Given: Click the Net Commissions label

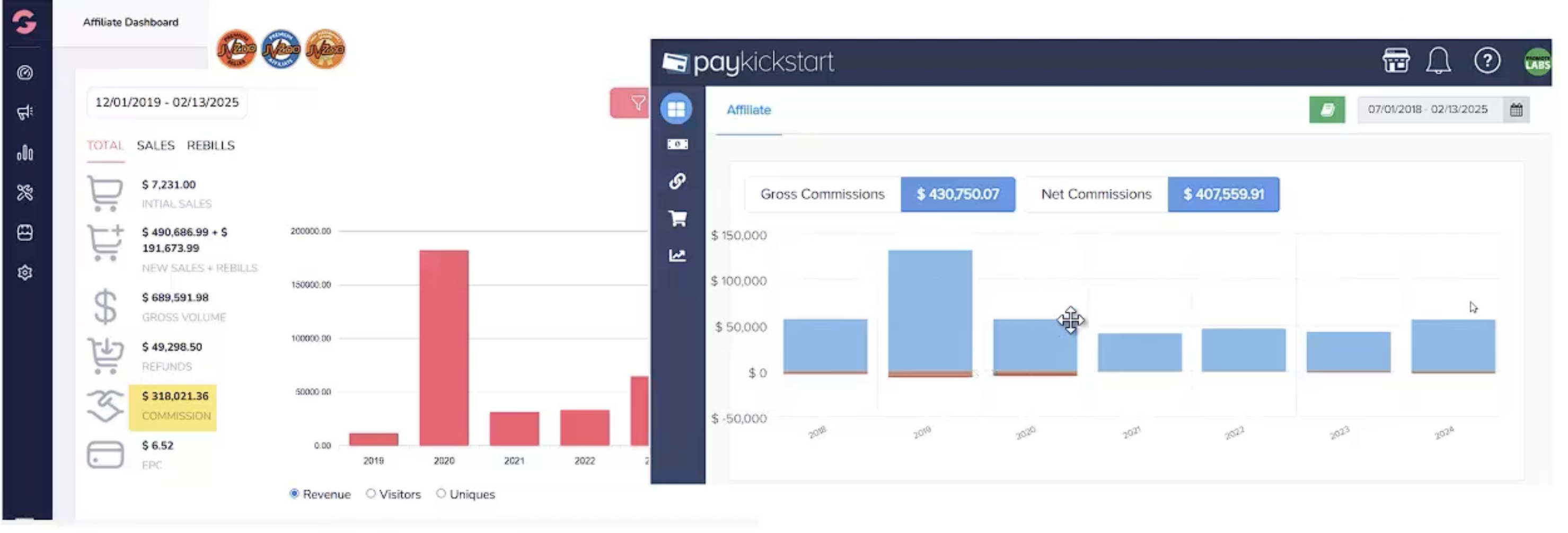Looking at the screenshot, I should pos(1096,194).
